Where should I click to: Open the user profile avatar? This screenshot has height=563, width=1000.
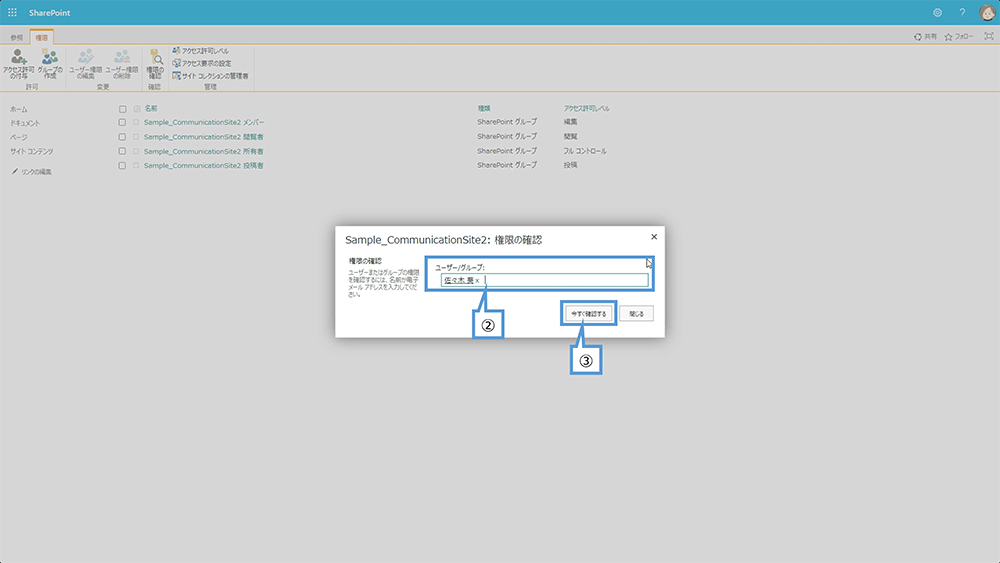[987, 12]
